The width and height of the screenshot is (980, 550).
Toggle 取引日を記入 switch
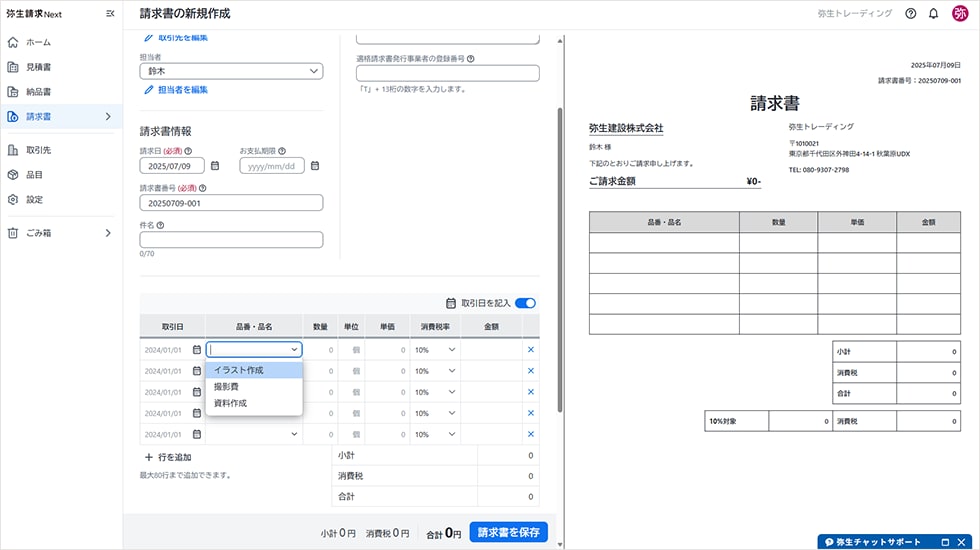click(x=525, y=303)
